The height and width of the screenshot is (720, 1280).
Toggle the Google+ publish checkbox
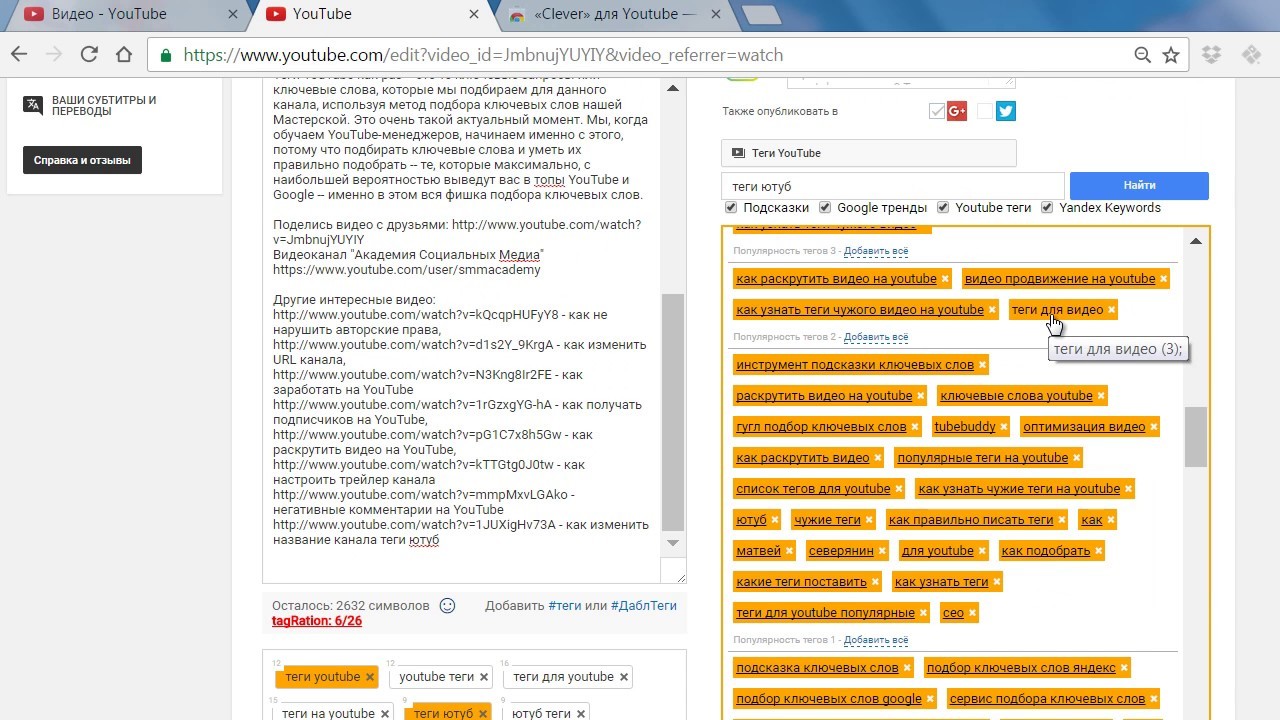click(937, 111)
